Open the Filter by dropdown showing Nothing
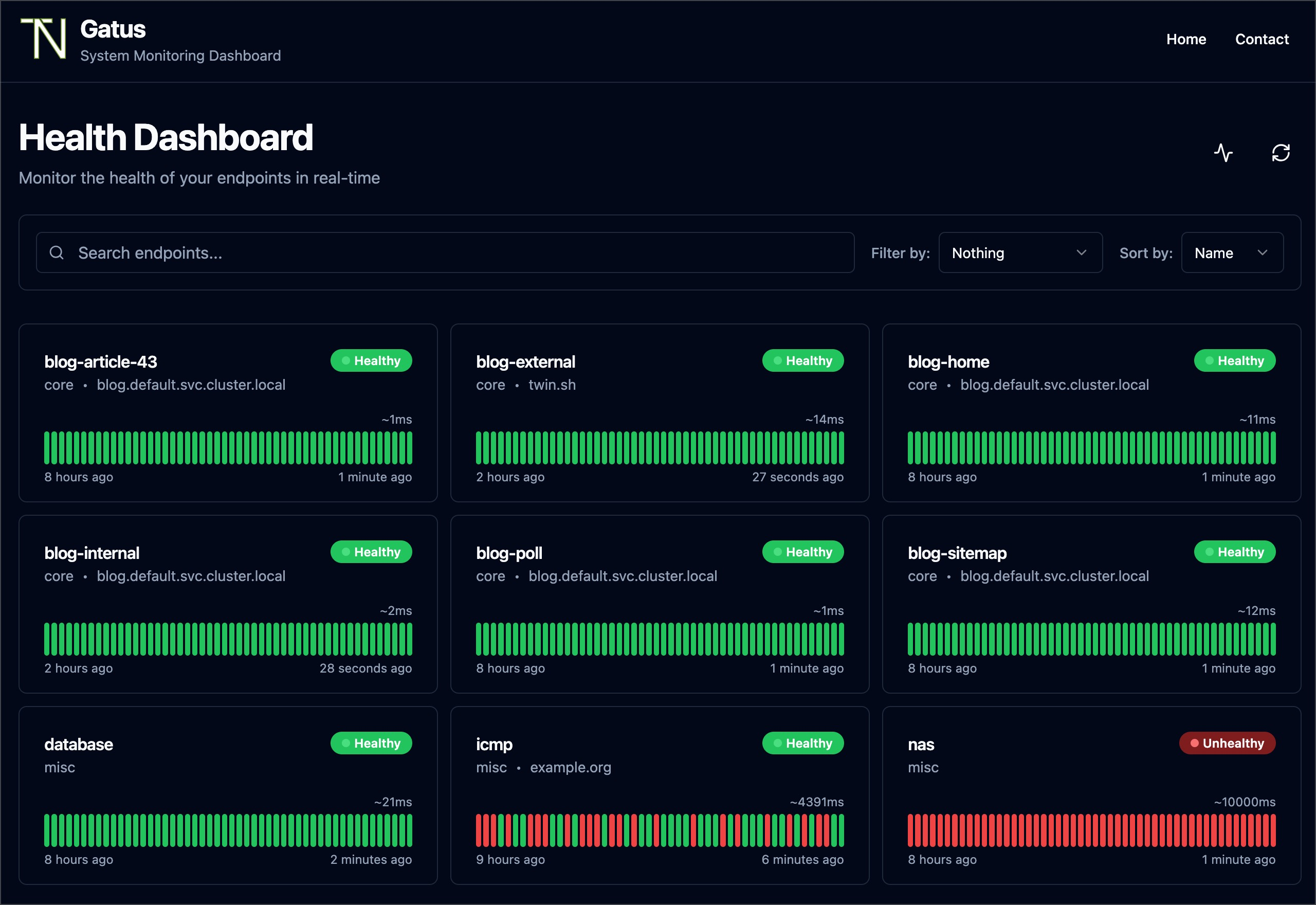This screenshot has height=905, width=1316. (x=1019, y=252)
